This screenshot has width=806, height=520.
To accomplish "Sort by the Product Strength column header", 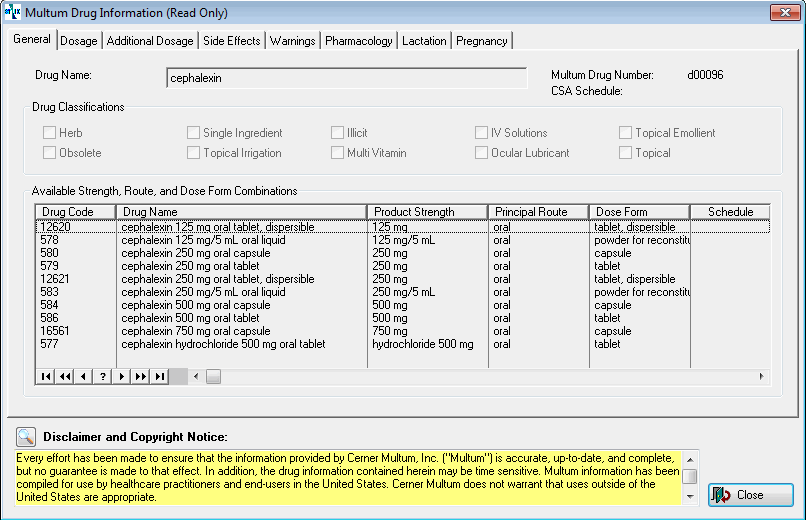I will pos(428,212).
